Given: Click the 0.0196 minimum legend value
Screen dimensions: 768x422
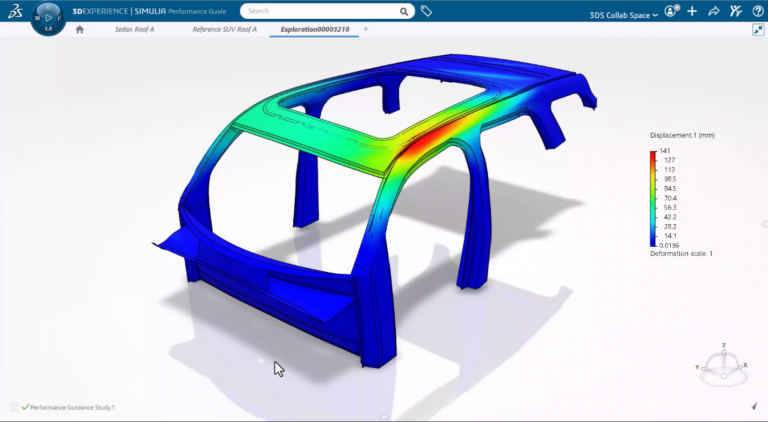Looking at the screenshot, I should (x=669, y=245).
